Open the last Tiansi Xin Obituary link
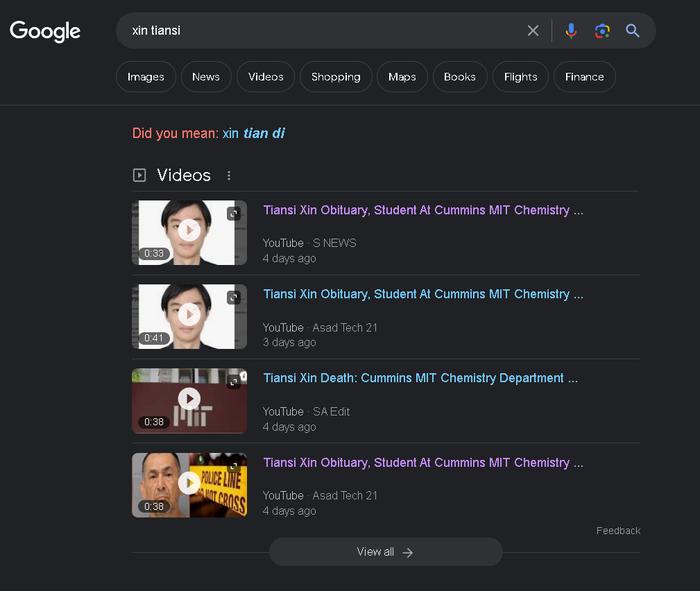 tap(423, 462)
